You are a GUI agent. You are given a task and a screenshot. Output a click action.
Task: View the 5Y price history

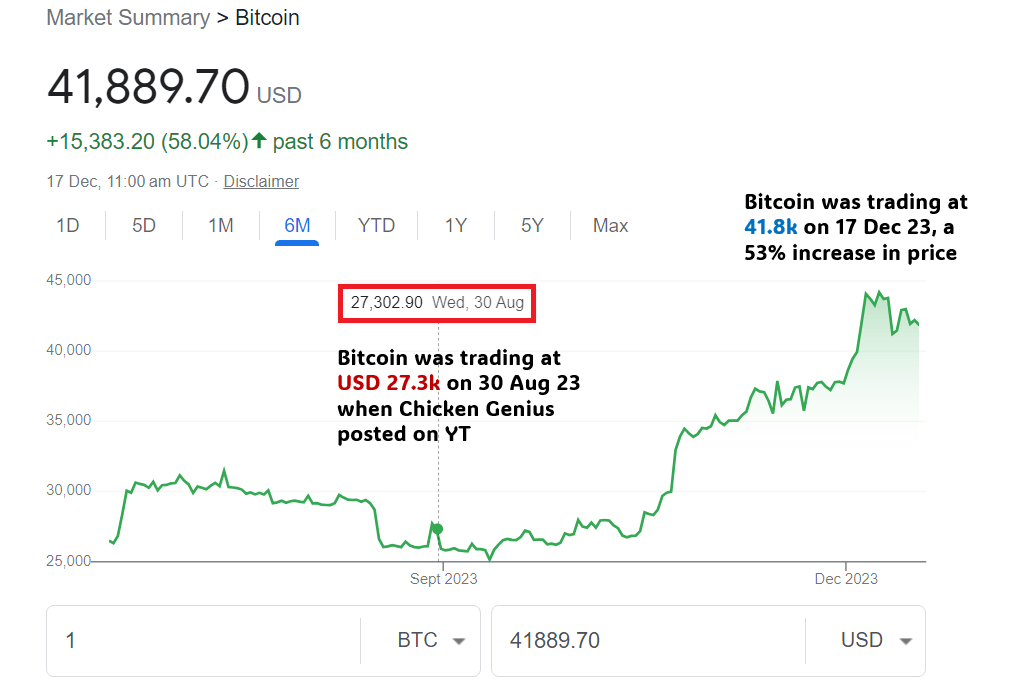[x=532, y=225]
